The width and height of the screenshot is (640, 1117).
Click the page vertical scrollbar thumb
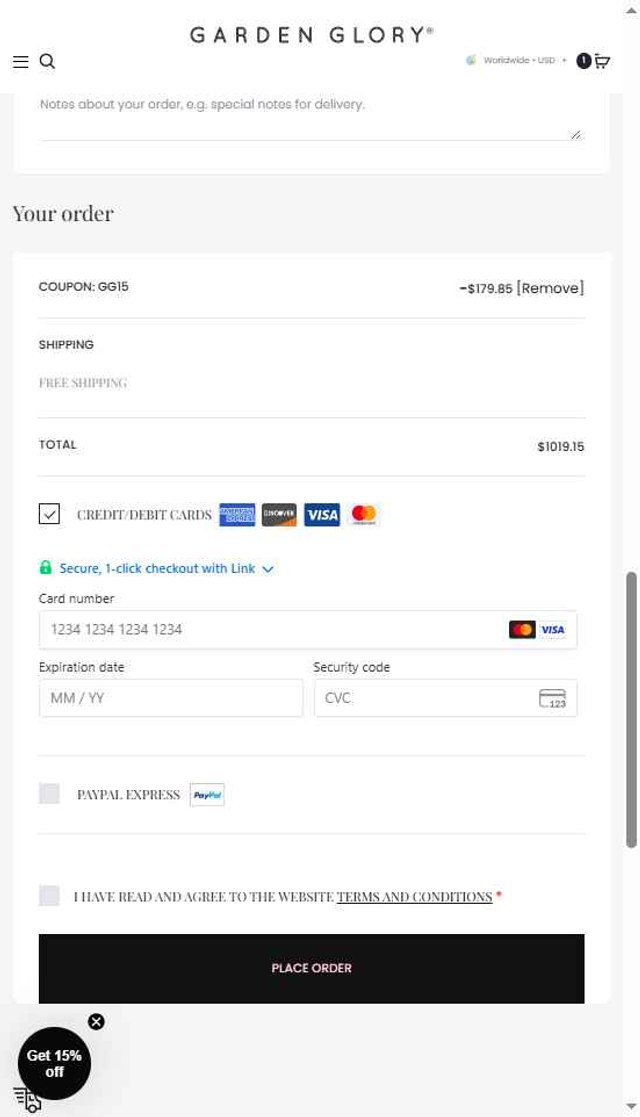631,710
